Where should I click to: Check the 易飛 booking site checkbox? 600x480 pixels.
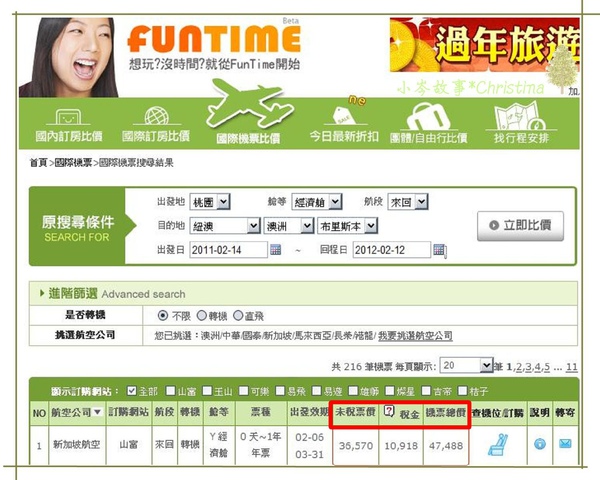click(280, 391)
